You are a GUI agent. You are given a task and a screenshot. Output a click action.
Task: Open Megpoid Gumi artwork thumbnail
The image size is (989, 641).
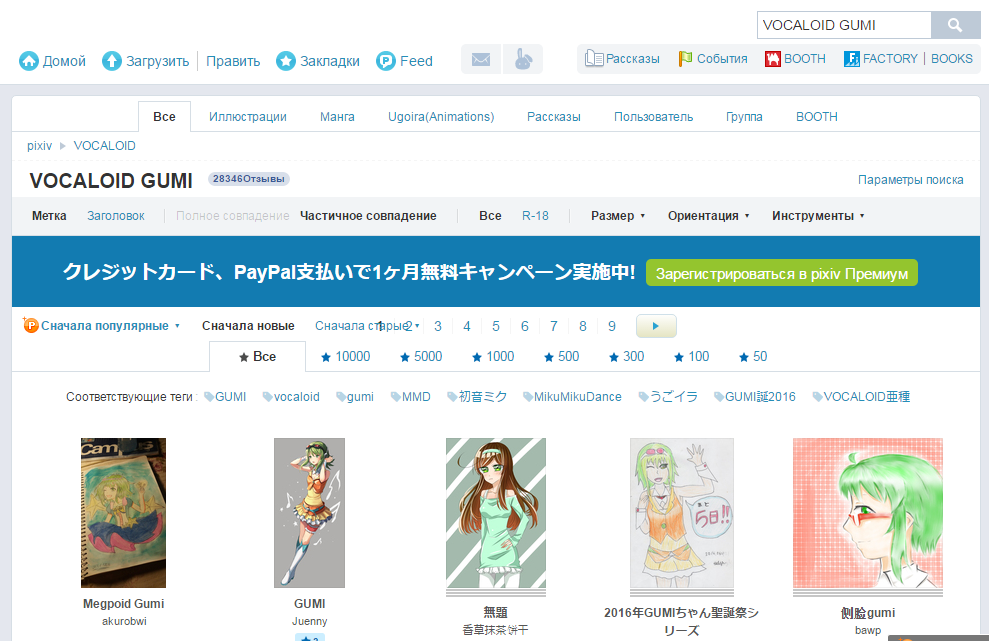(x=124, y=513)
